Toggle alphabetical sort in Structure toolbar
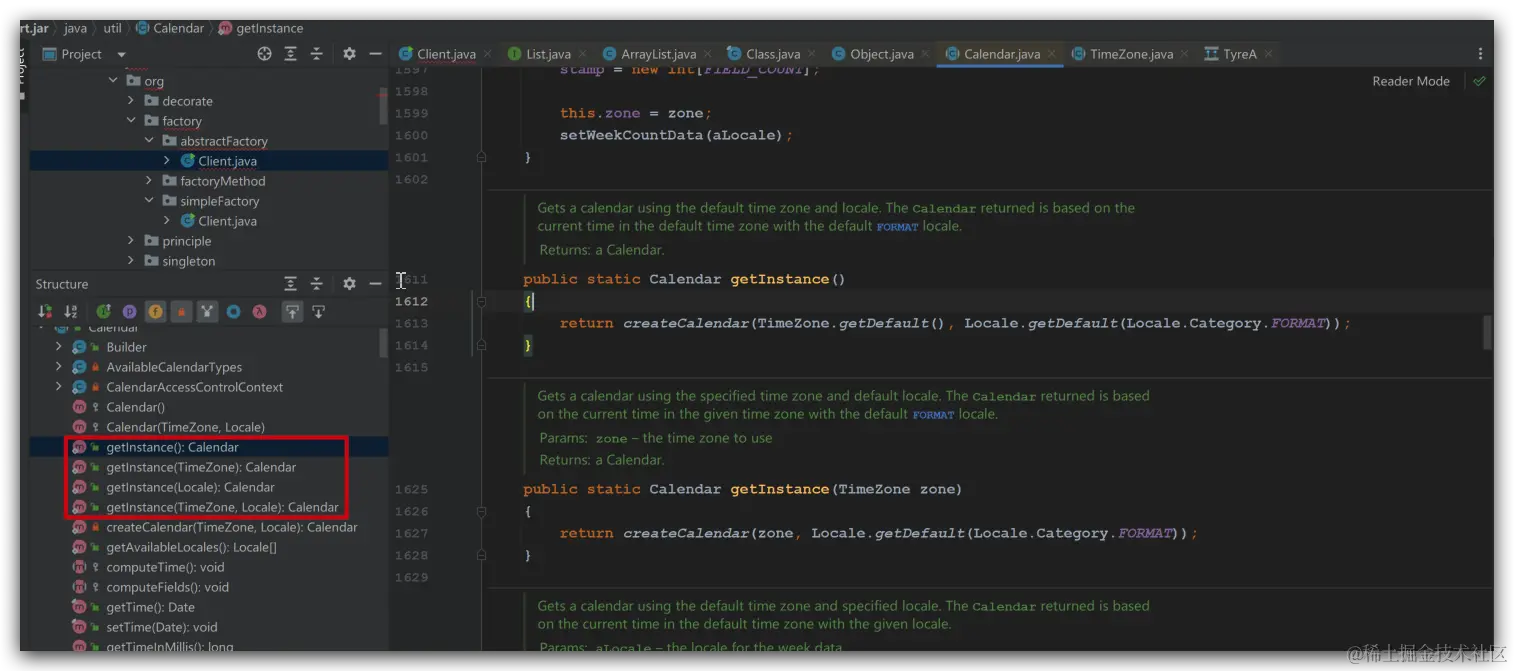This screenshot has width=1514, height=671. [x=70, y=312]
